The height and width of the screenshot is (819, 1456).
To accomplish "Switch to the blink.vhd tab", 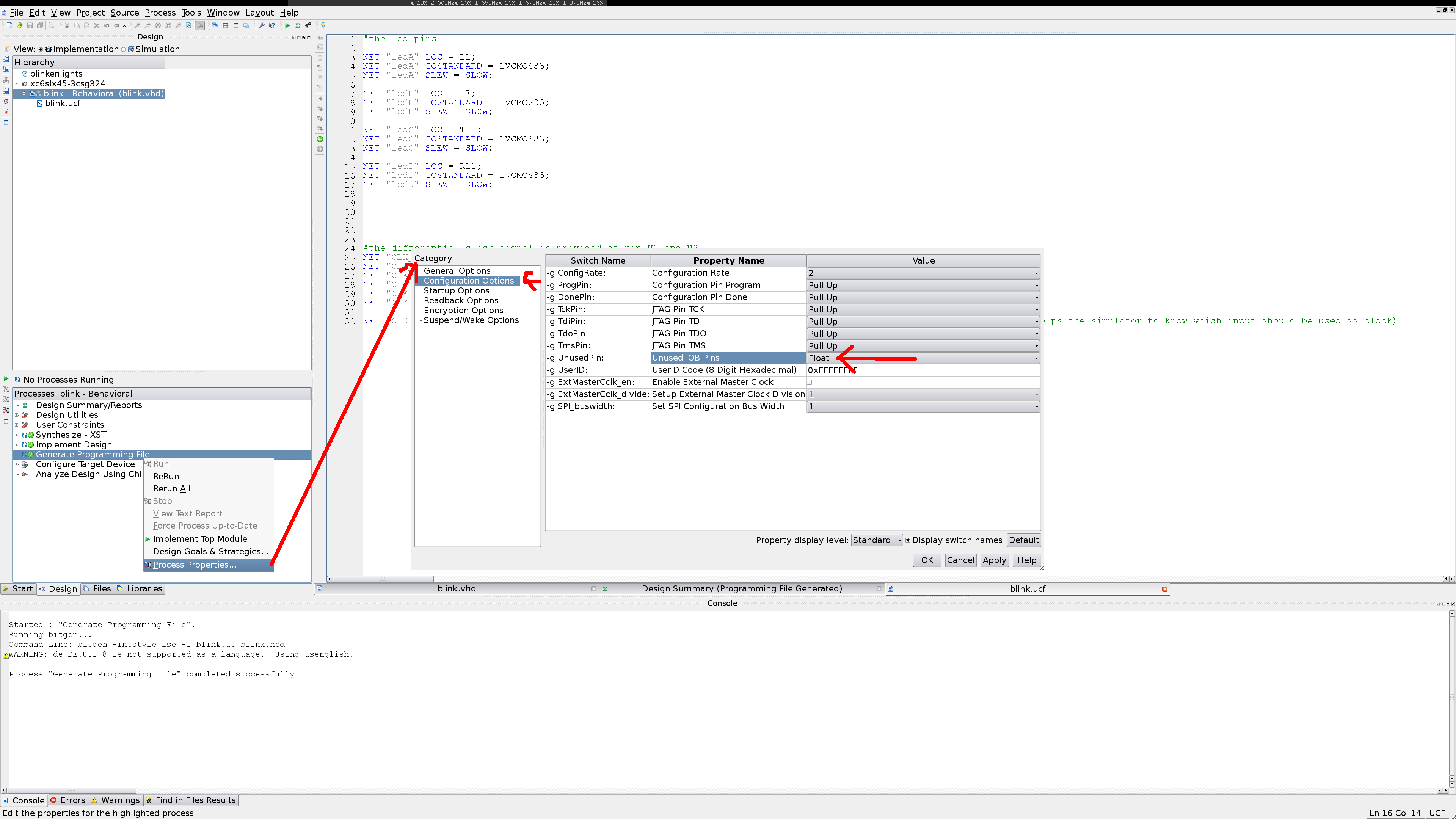I will pyautogui.click(x=456, y=588).
